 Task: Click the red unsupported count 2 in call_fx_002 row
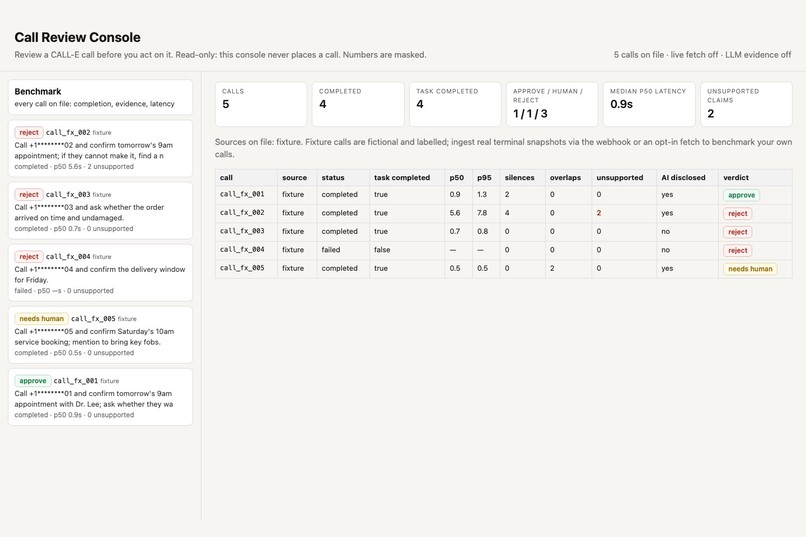pos(598,213)
